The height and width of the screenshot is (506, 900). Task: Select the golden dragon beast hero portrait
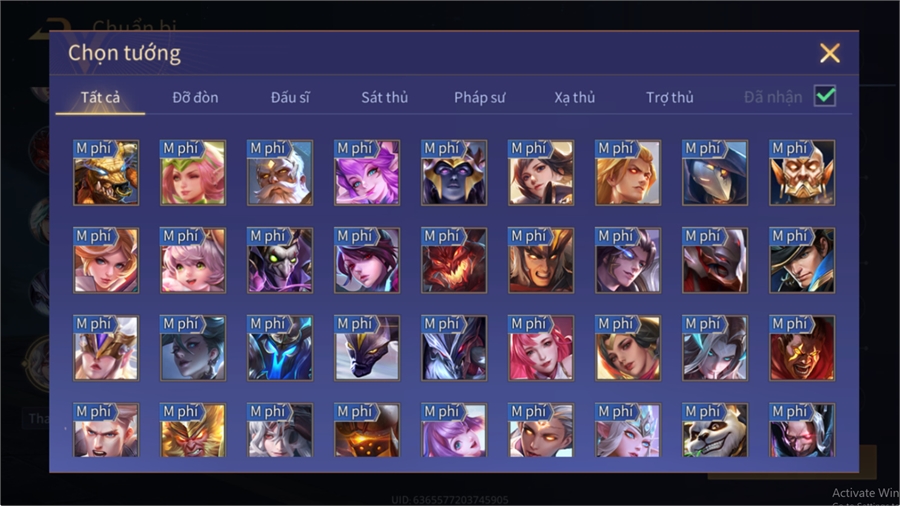[x=106, y=173]
